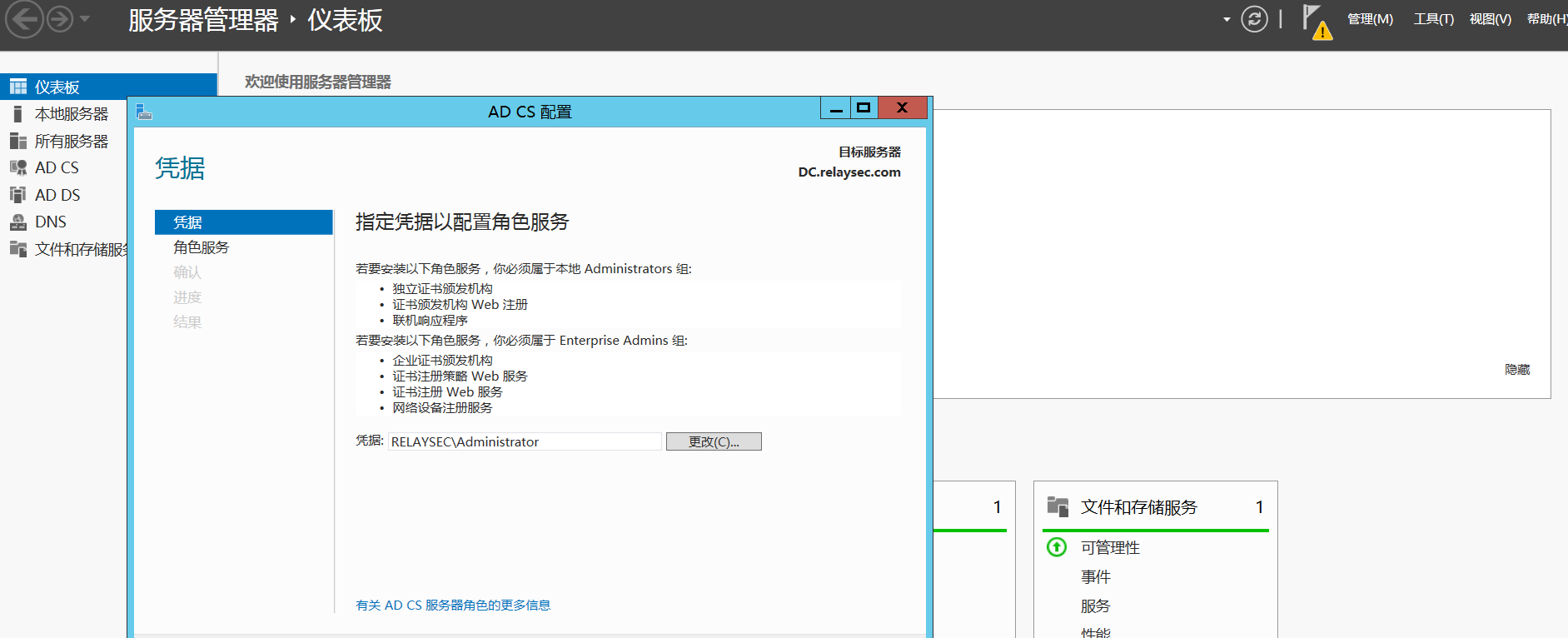1568x638 pixels.
Task: Click the green 可管理性 status icon
Action: [x=1057, y=547]
